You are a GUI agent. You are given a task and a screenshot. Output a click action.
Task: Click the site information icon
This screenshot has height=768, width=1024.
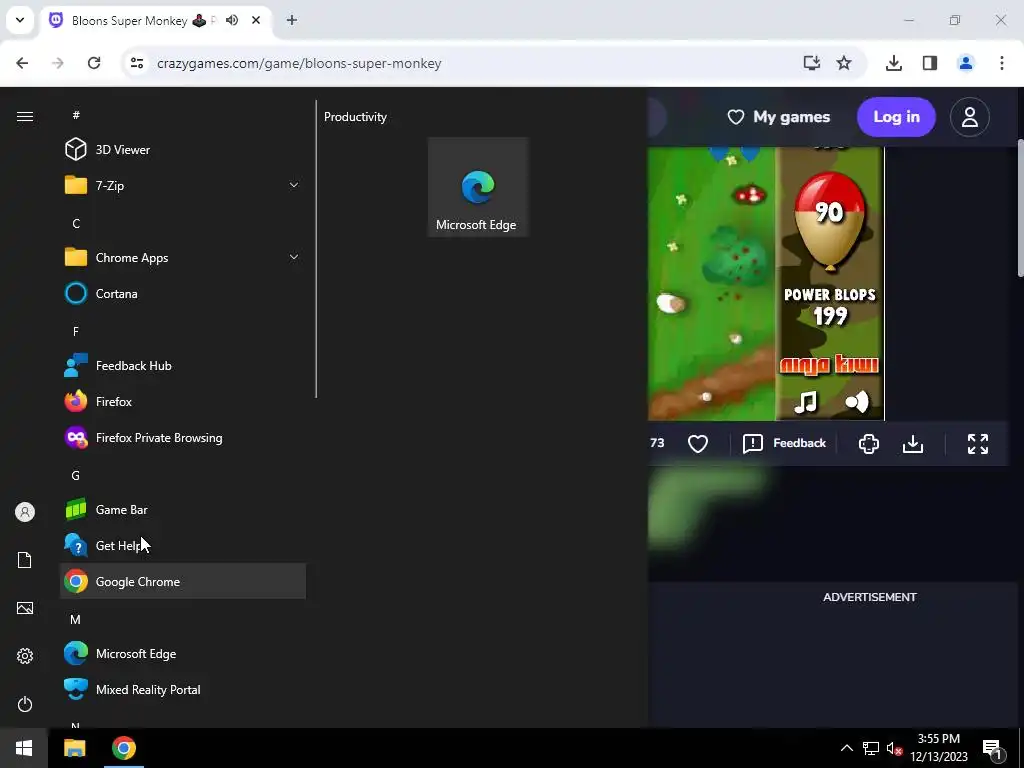point(137,63)
